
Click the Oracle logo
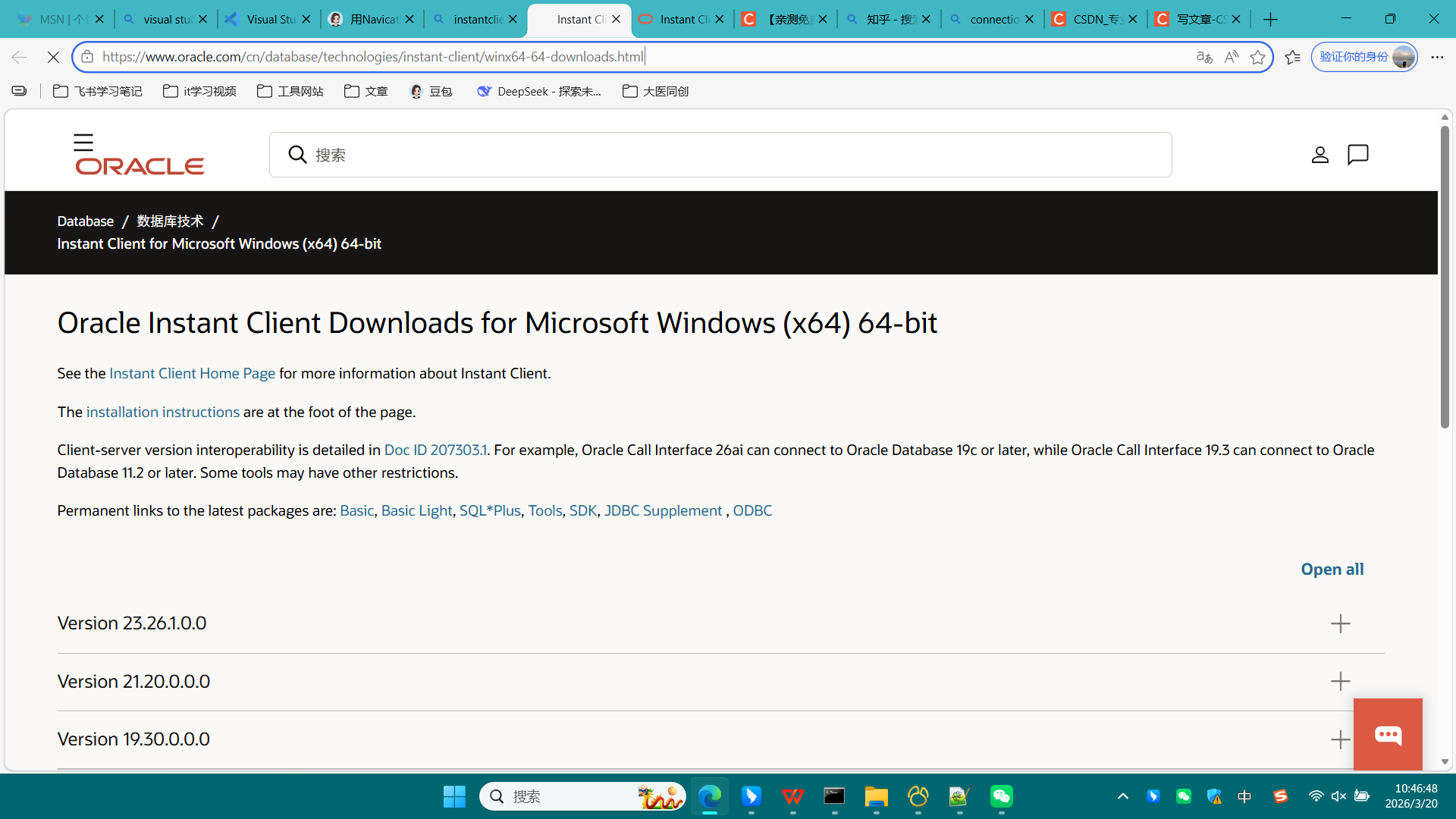140,166
